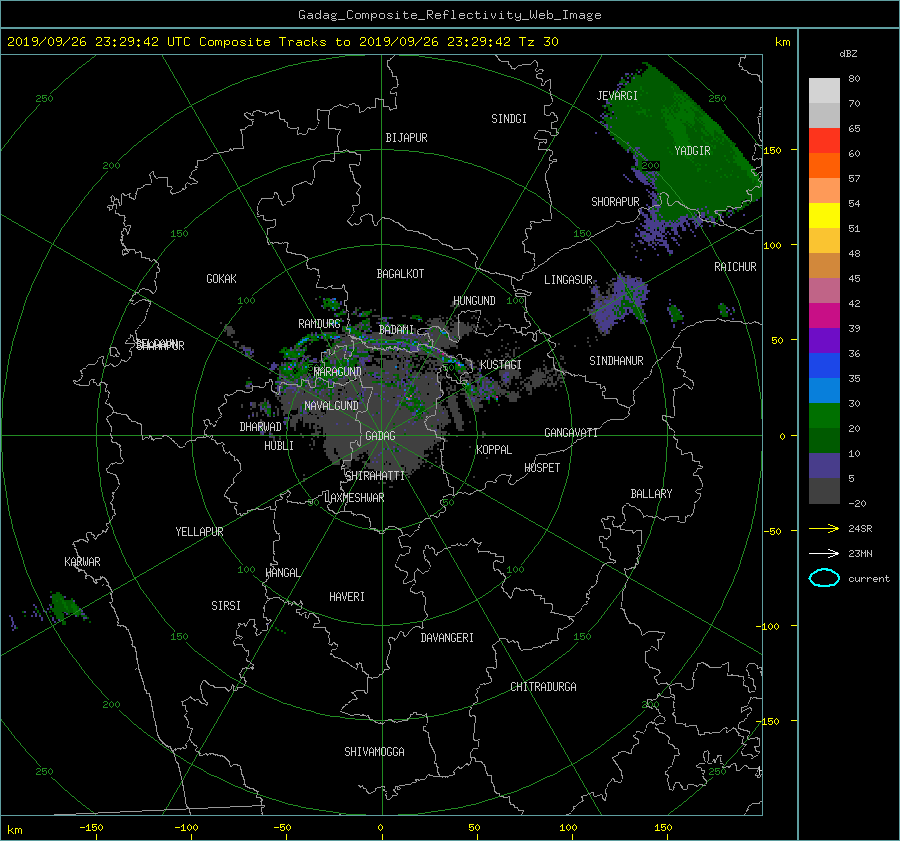Click the SINDGI city label
Viewport: 900px width, 841px height.
pyautogui.click(x=509, y=118)
